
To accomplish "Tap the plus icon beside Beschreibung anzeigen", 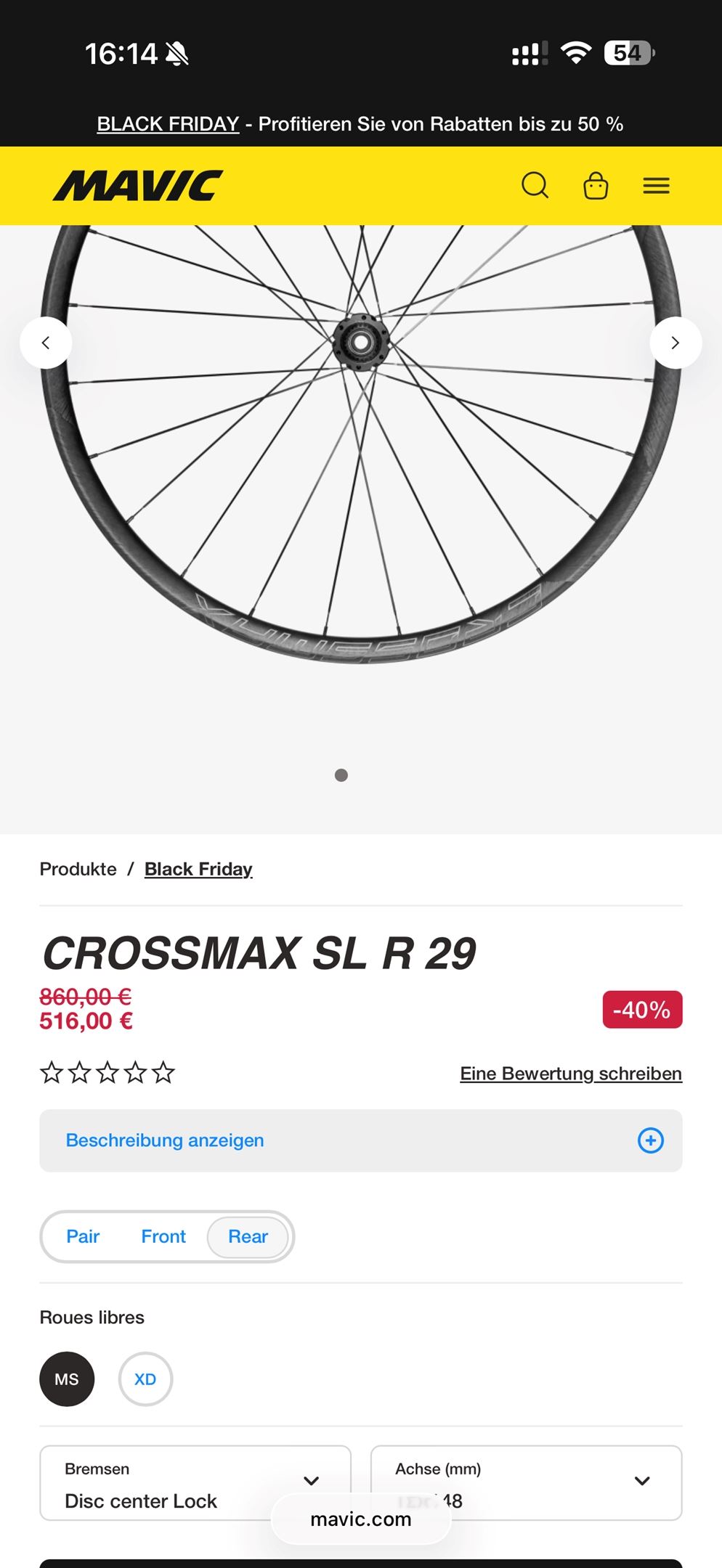I will click(650, 1140).
